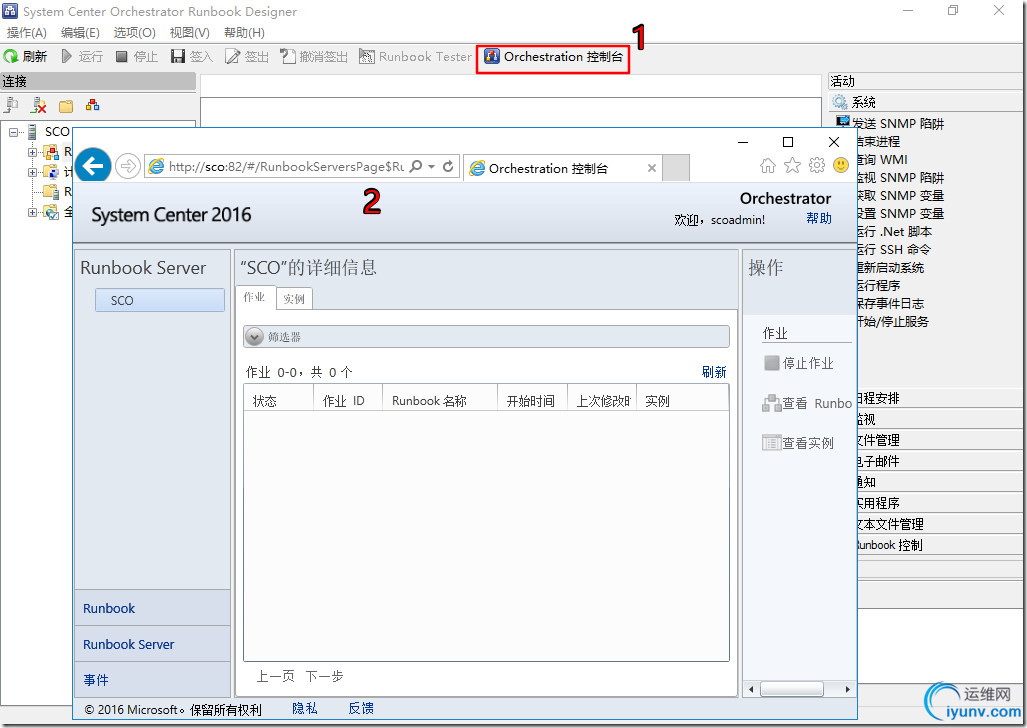Open the 帮助(H) menu
This screenshot has width=1027, height=728.
pyautogui.click(x=244, y=33)
